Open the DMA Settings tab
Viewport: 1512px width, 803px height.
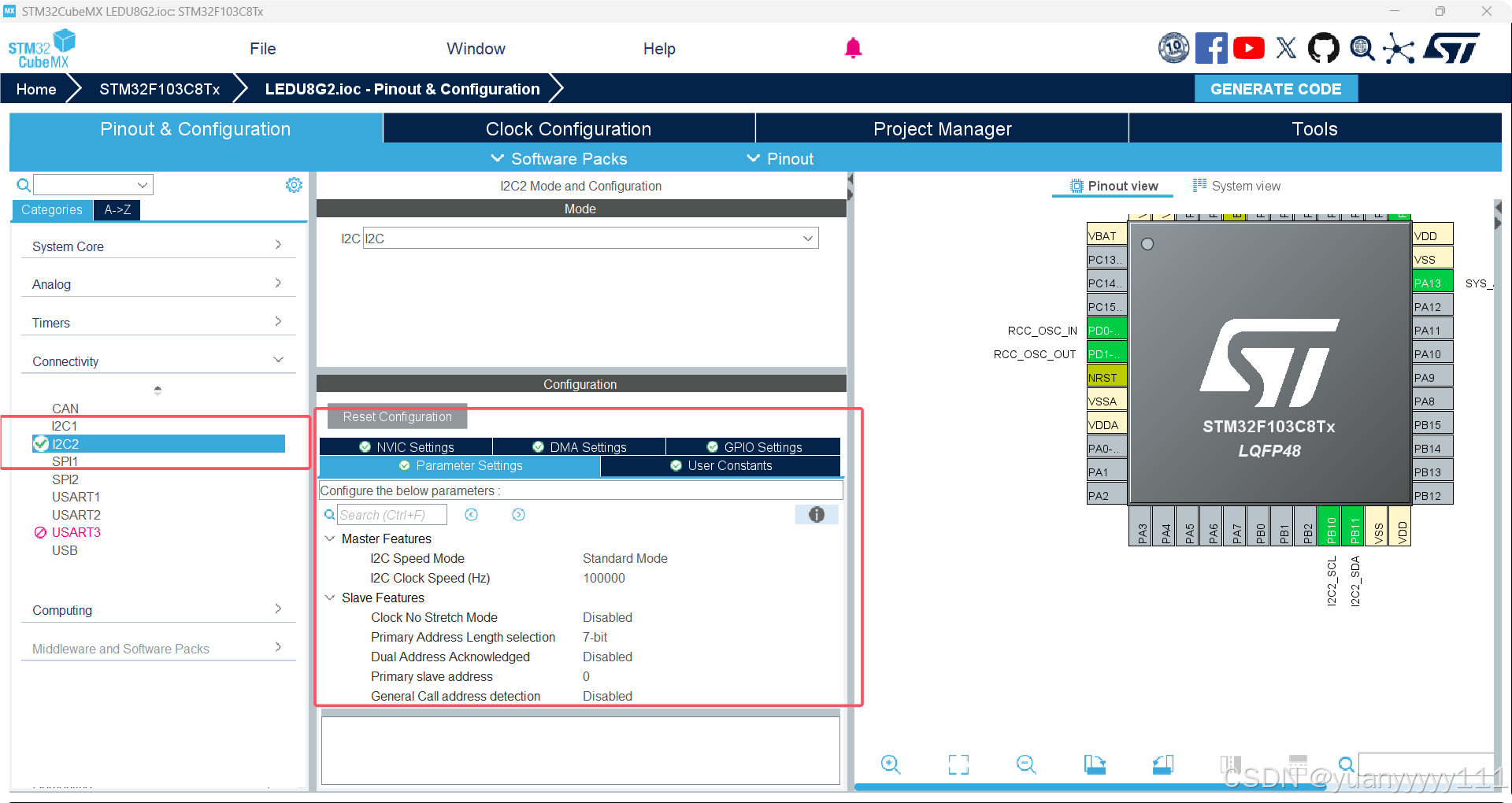click(x=580, y=447)
